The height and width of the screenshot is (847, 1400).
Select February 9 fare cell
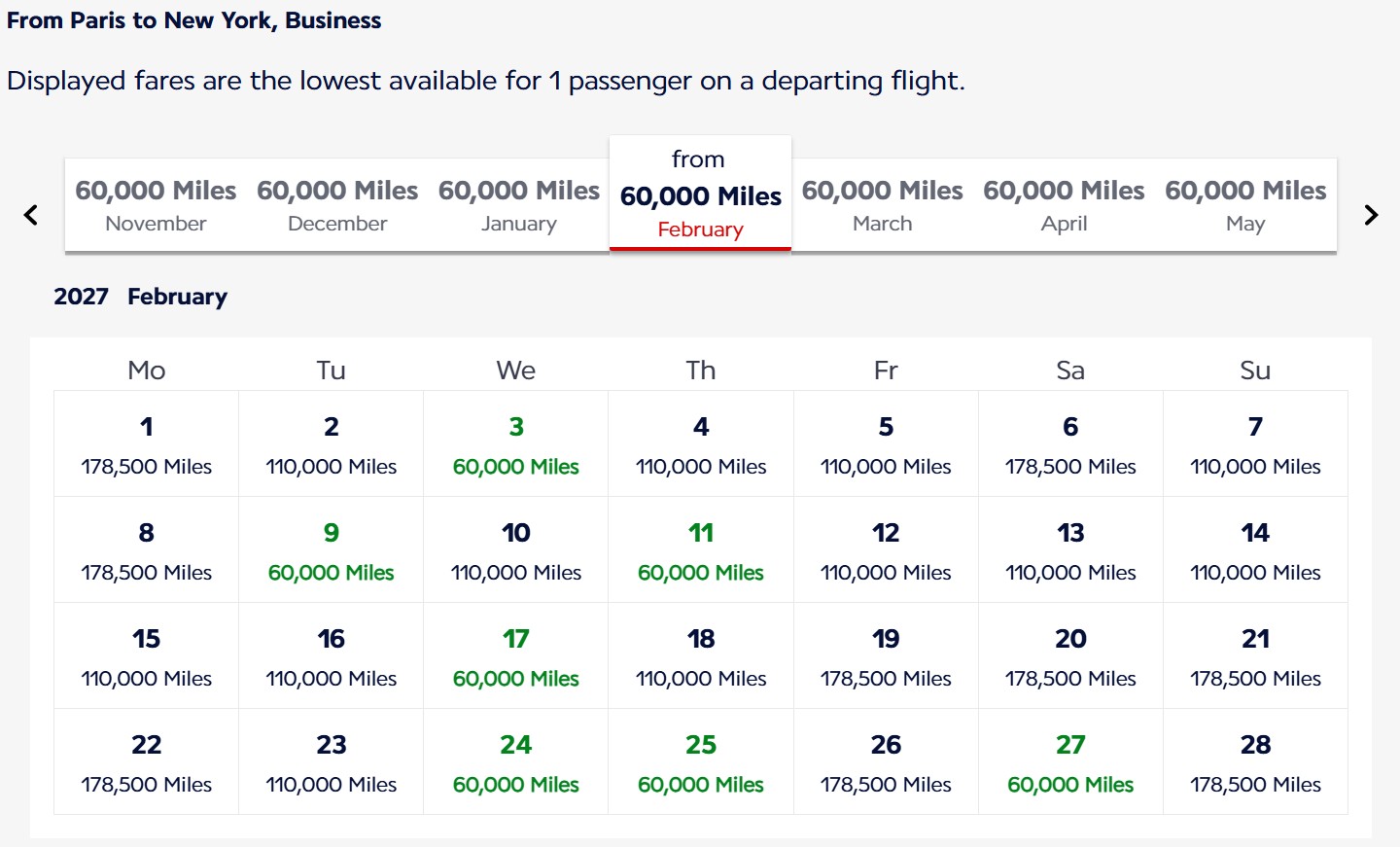(x=332, y=549)
